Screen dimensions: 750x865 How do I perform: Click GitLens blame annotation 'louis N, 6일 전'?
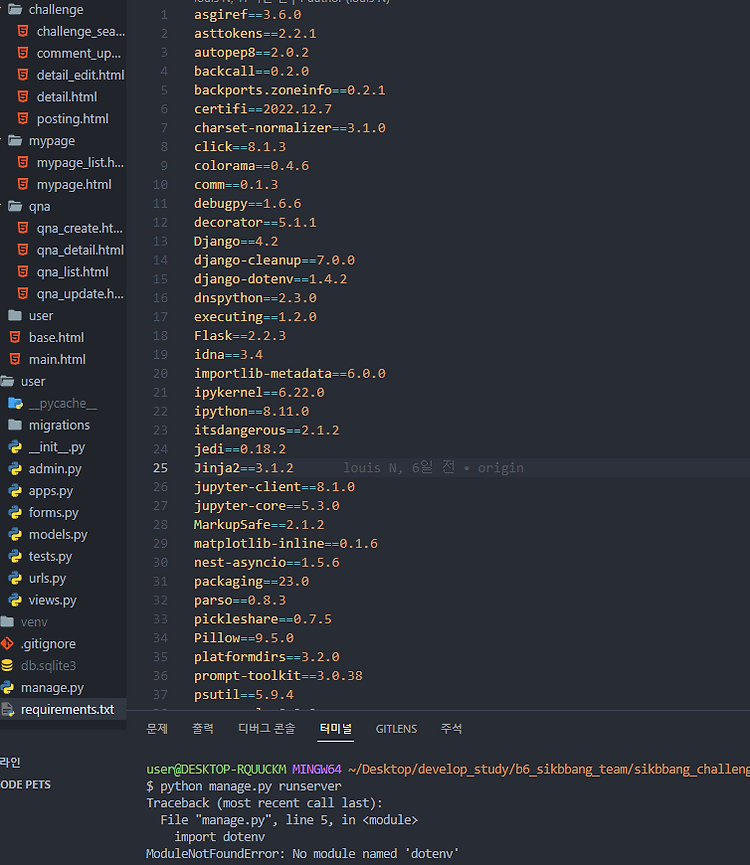pyautogui.click(x=399, y=468)
